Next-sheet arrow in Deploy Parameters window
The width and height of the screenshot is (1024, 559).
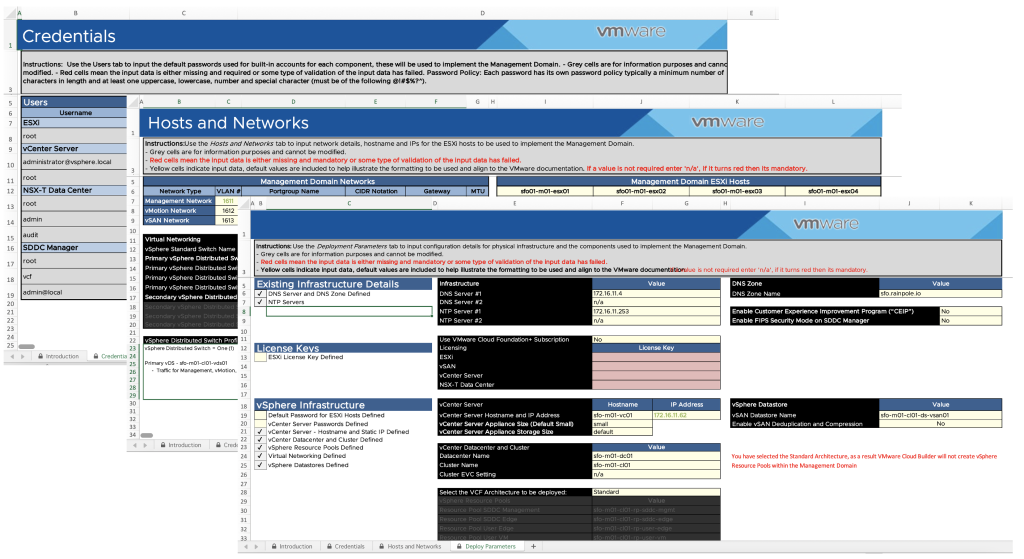257,547
